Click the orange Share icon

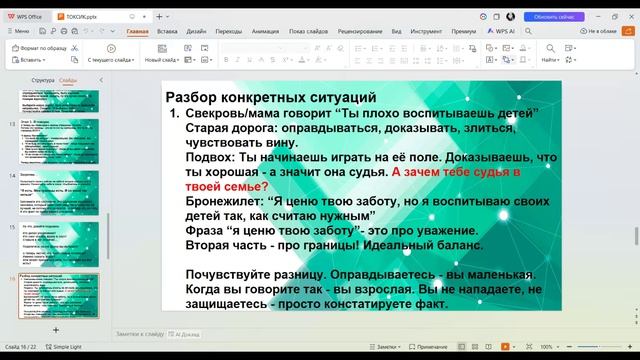tap(628, 31)
